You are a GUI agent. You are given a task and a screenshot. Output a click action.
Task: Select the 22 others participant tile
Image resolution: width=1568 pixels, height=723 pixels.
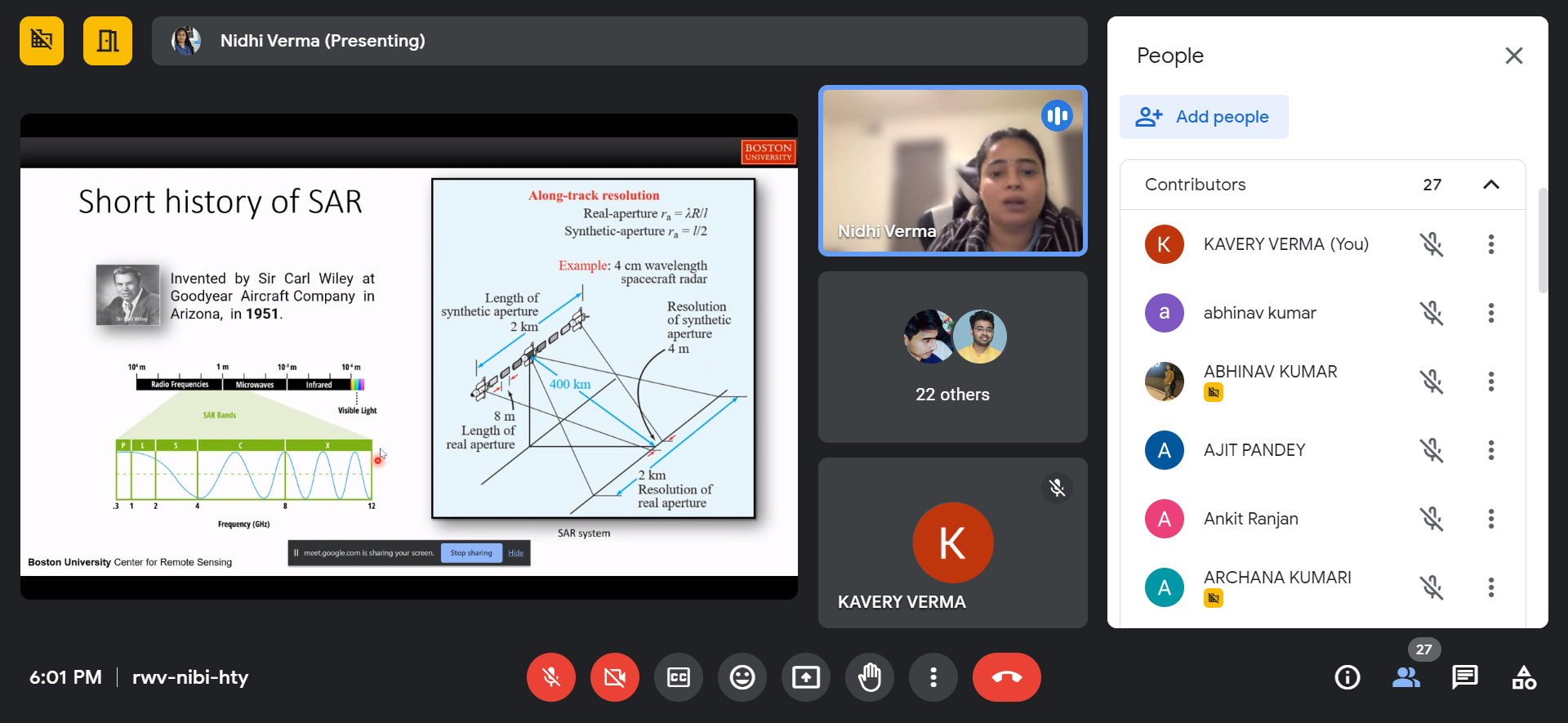click(x=952, y=357)
